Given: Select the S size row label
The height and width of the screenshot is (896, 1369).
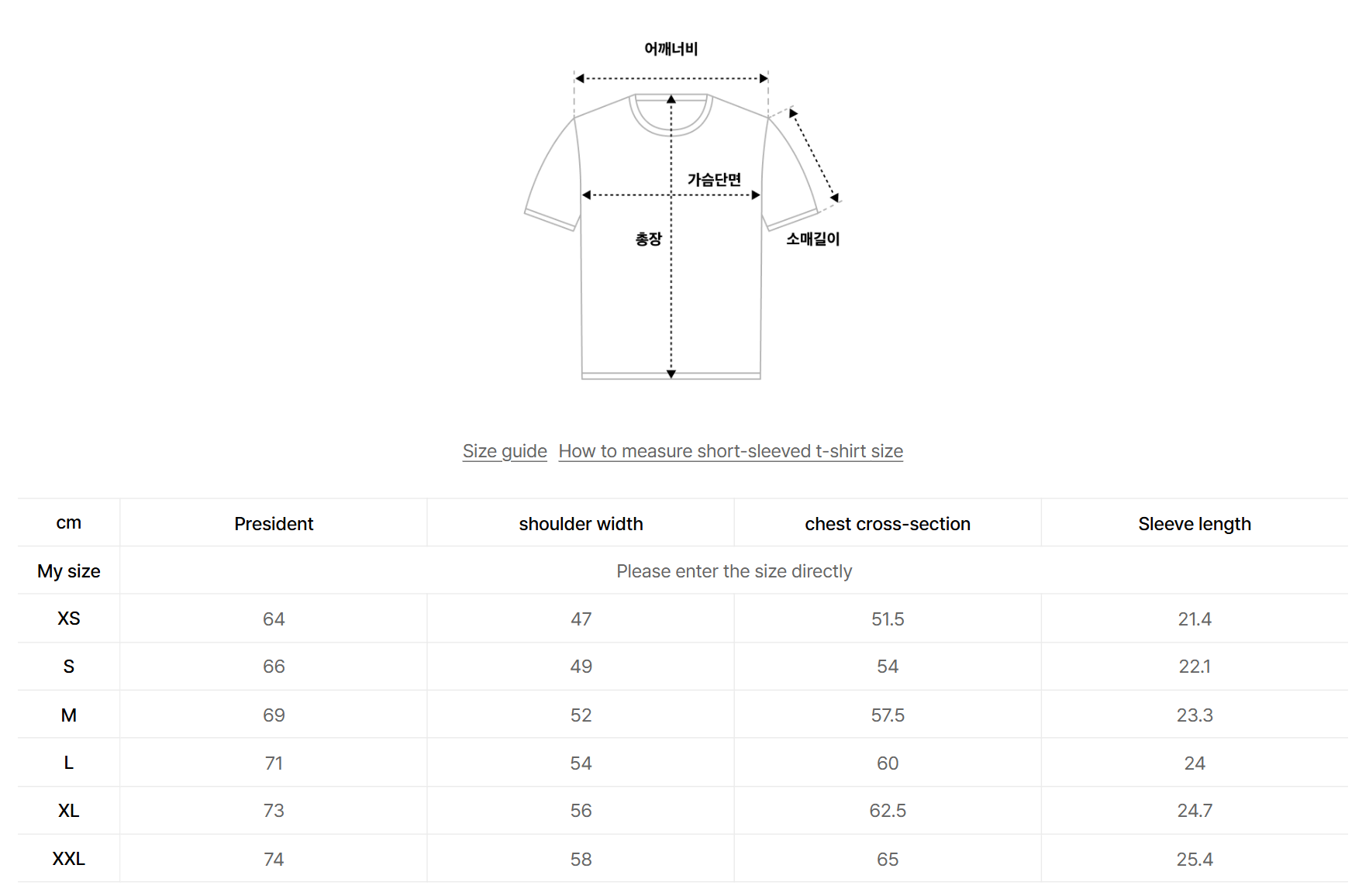Looking at the screenshot, I should point(69,667).
